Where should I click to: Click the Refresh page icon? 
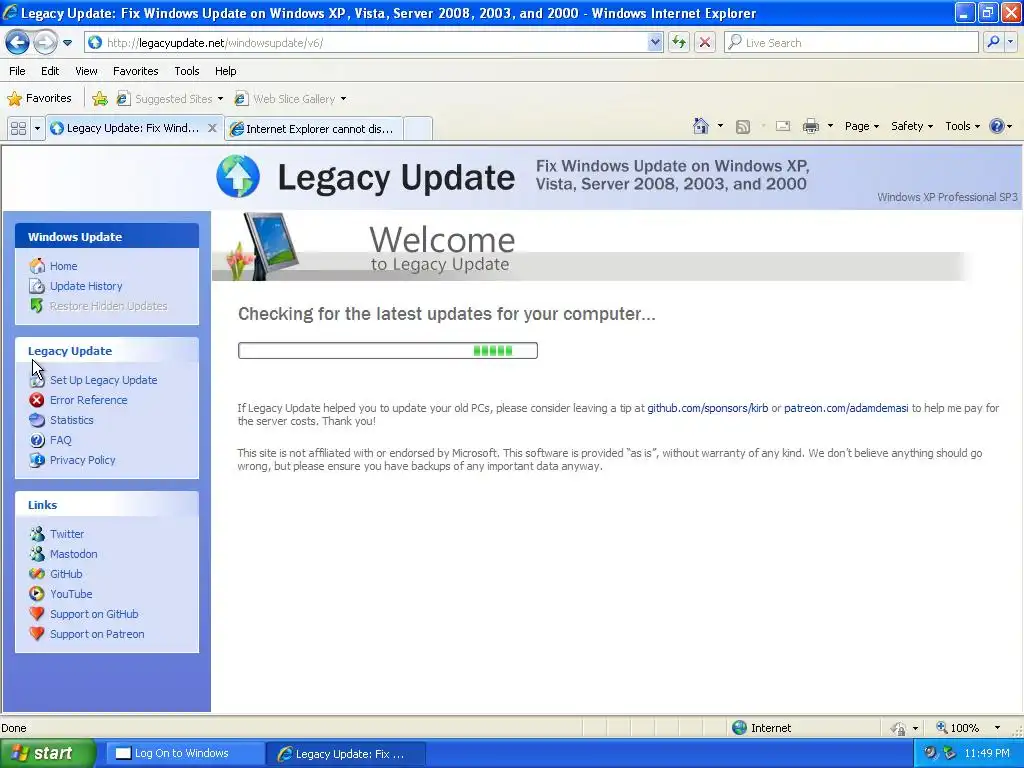679,42
